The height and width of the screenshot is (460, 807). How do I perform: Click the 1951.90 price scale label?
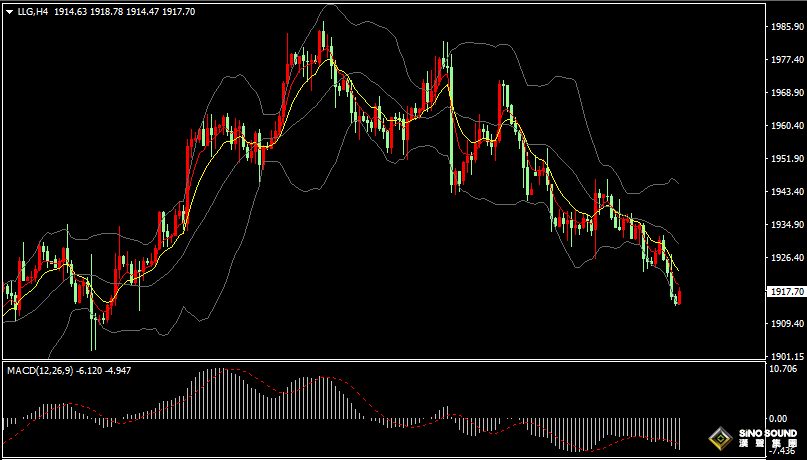pyautogui.click(x=785, y=159)
